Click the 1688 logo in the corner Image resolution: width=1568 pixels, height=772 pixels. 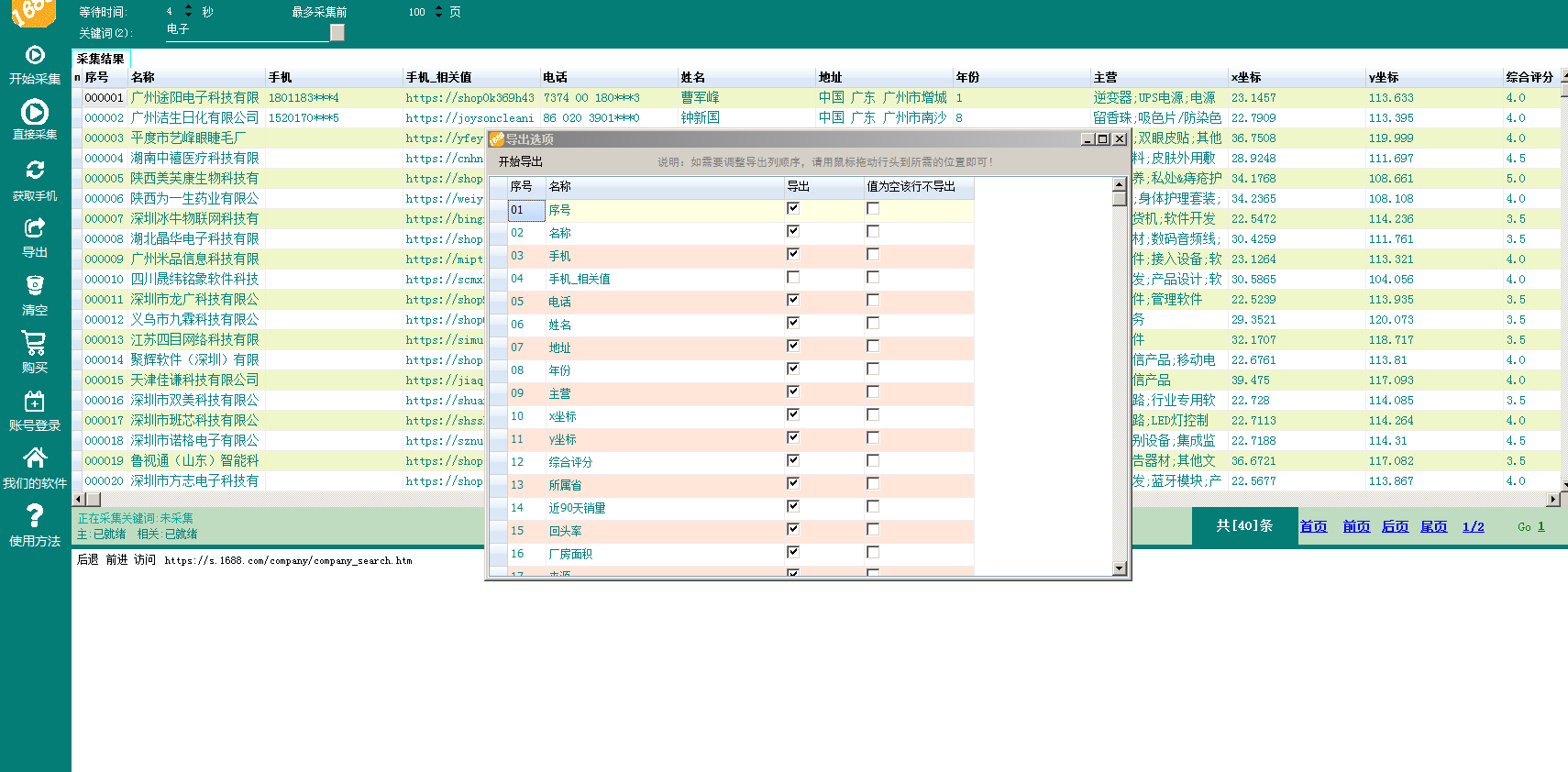(33, 13)
